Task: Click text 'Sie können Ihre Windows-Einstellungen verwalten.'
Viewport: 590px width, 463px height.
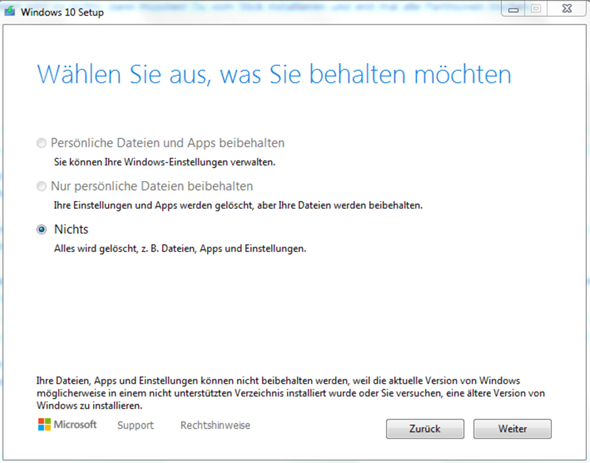Action: pos(165,162)
